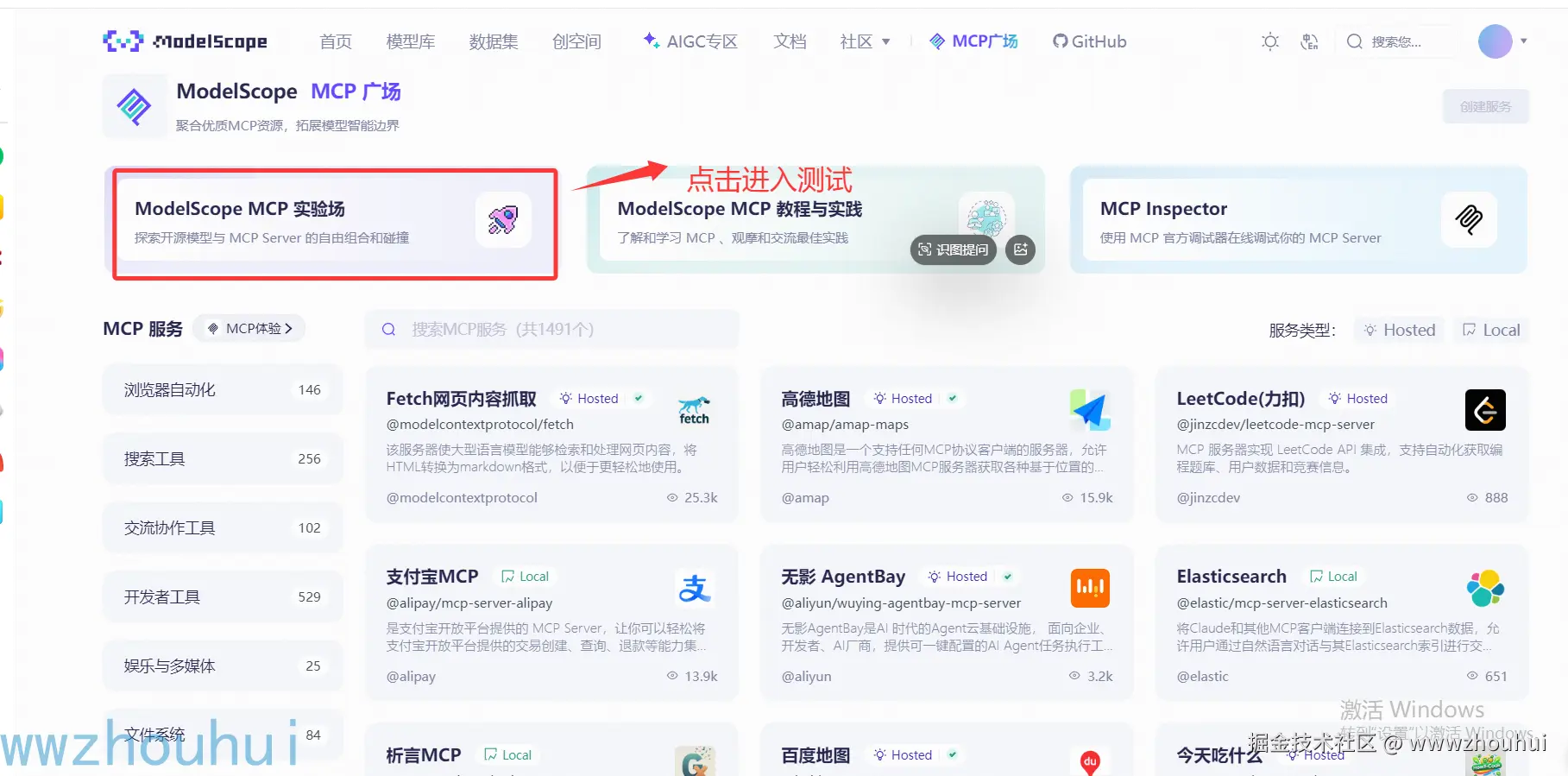The width and height of the screenshot is (1568, 776).
Task: Open the Fetch网页内容抓取 service title
Action: tap(462, 399)
